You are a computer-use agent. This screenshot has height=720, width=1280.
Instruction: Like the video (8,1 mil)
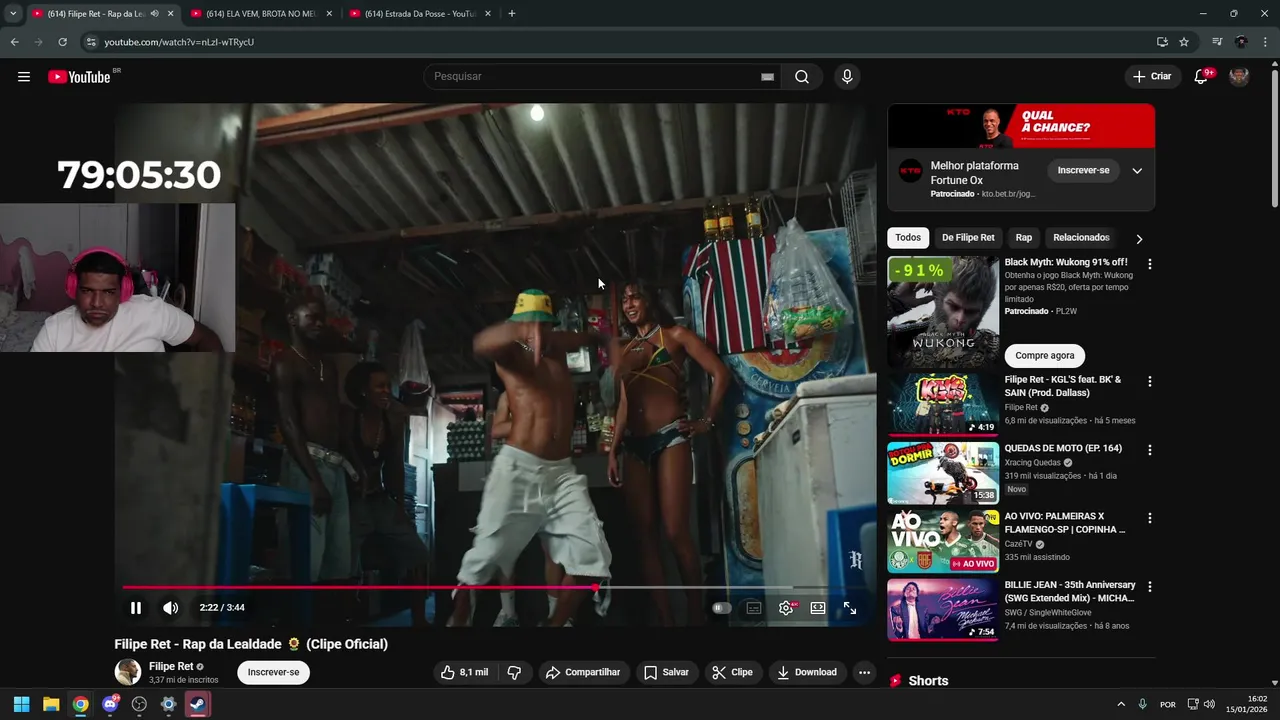click(465, 672)
